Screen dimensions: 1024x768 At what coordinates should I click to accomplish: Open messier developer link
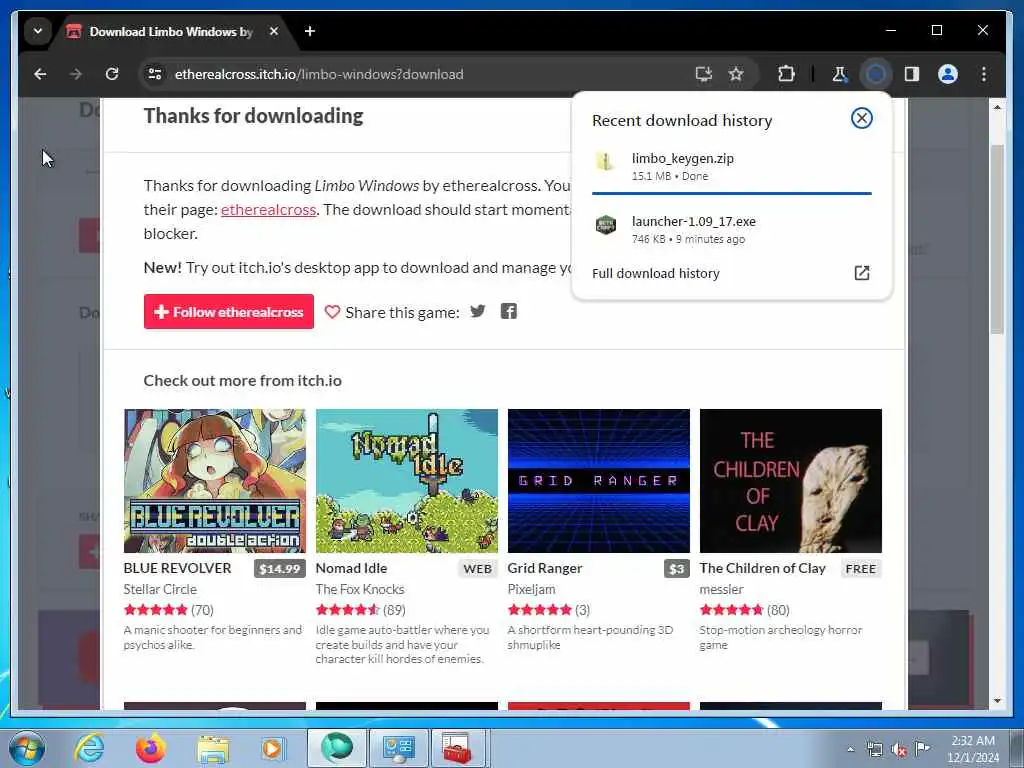pyautogui.click(x=722, y=589)
